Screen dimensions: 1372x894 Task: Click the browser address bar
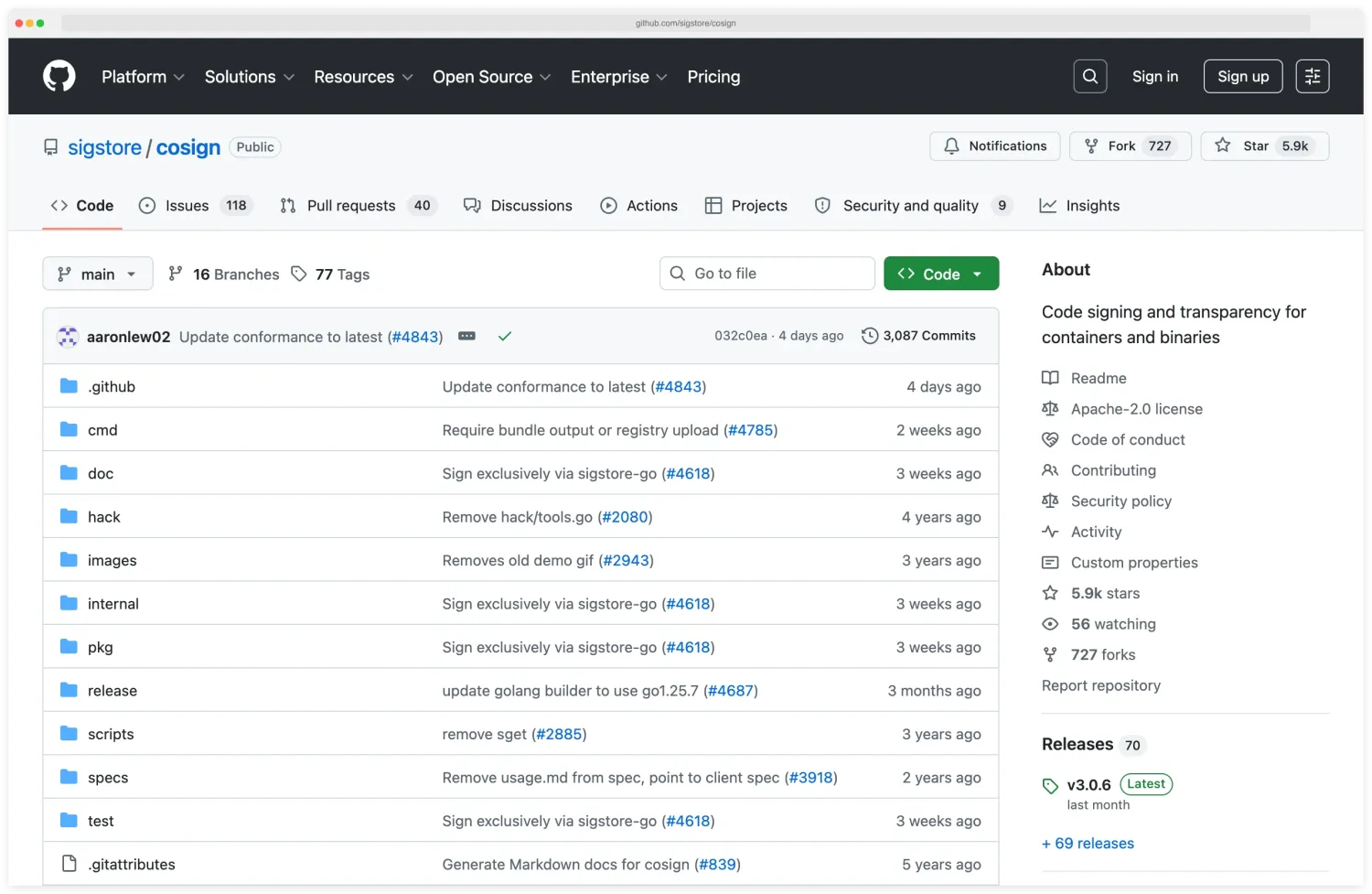coord(685,23)
